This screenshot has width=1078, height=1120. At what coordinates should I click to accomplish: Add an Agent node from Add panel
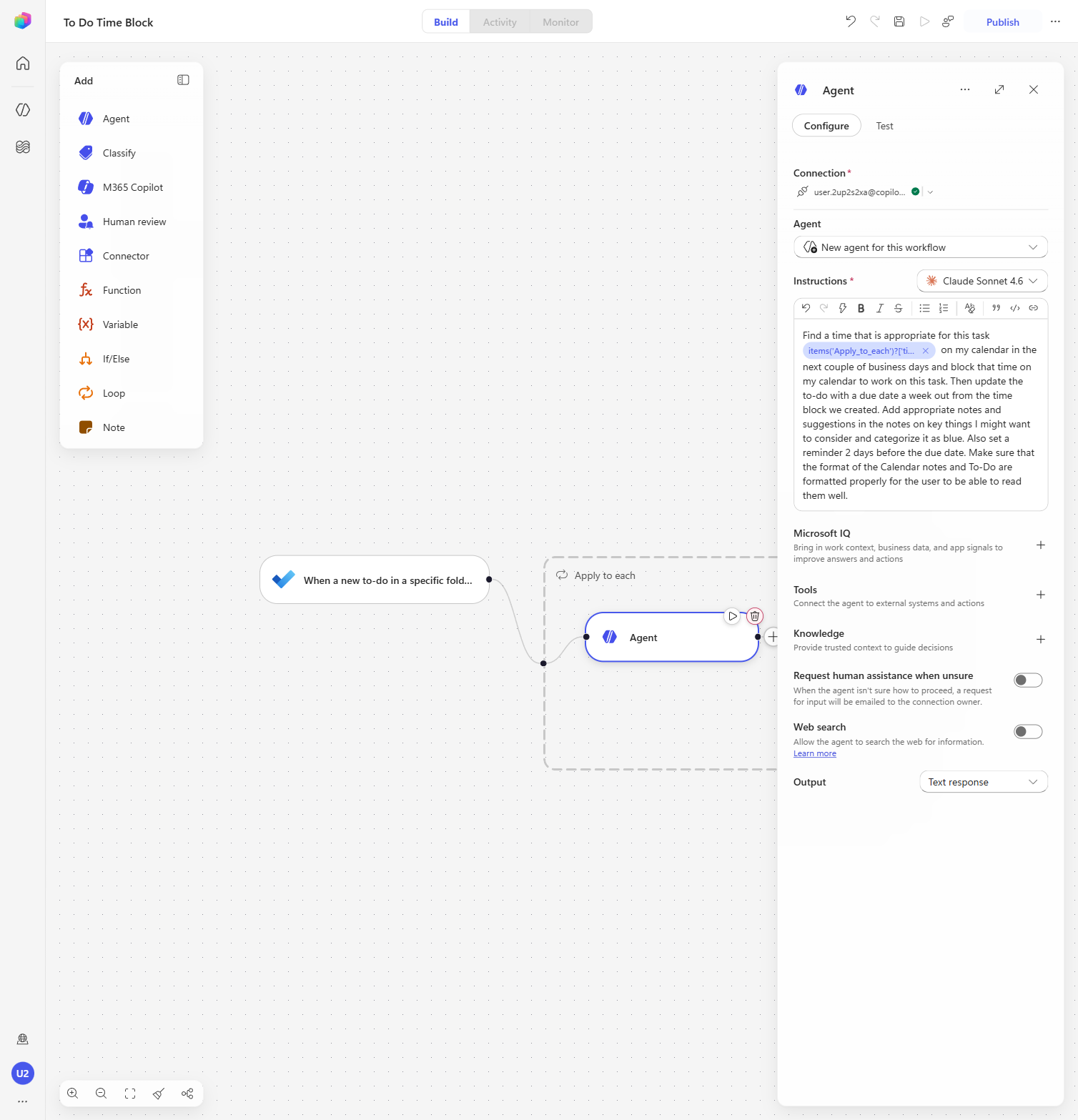click(132, 119)
